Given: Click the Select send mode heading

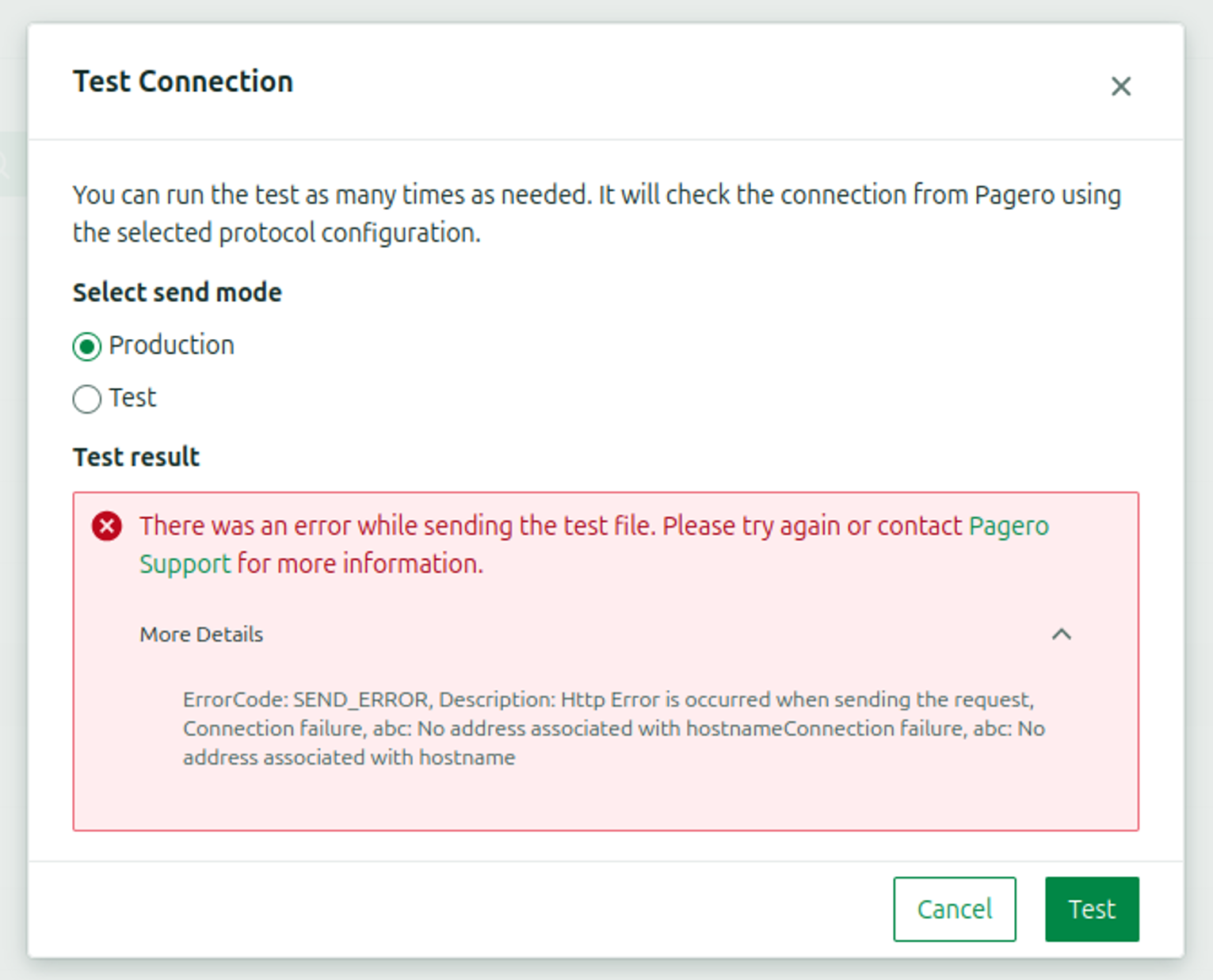Looking at the screenshot, I should point(177,292).
